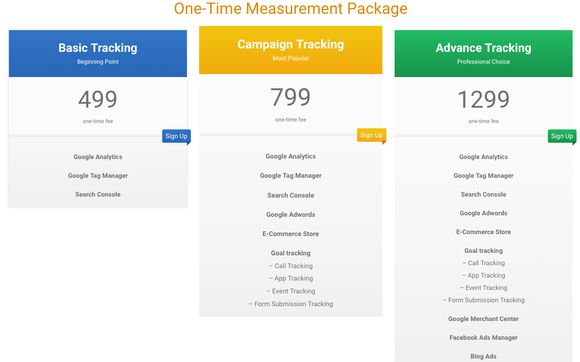Click 'Google Tag Manager' in the Advance Tracking list

483,176
